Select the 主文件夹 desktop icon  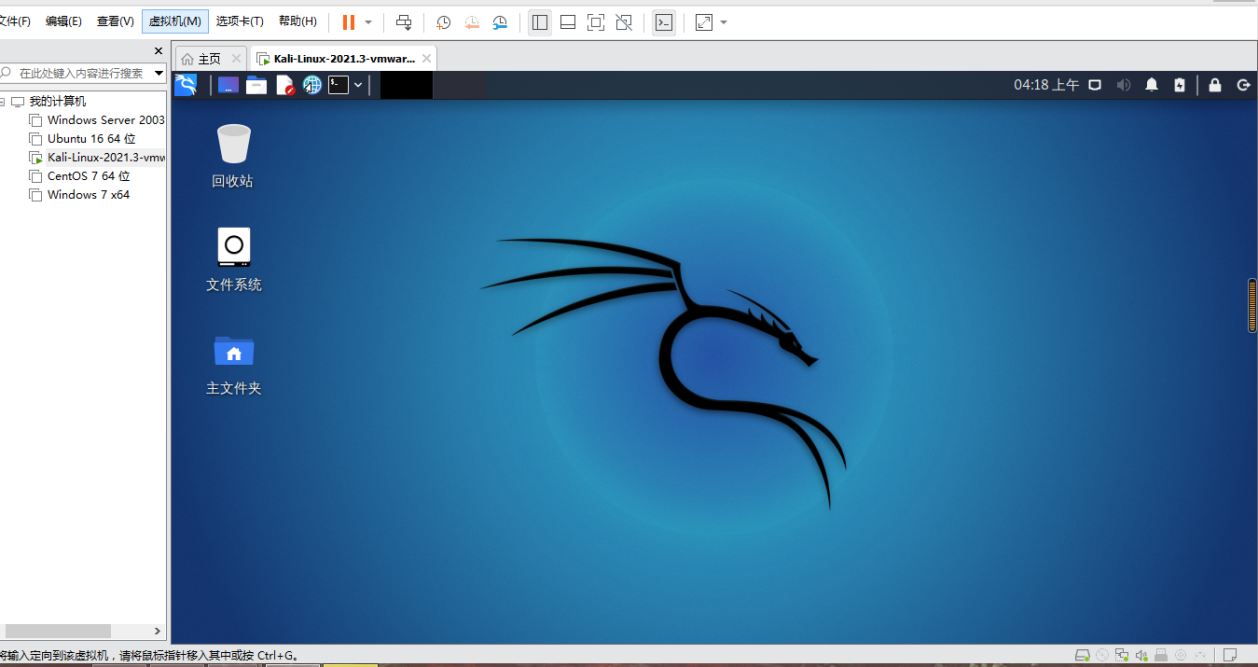(233, 364)
